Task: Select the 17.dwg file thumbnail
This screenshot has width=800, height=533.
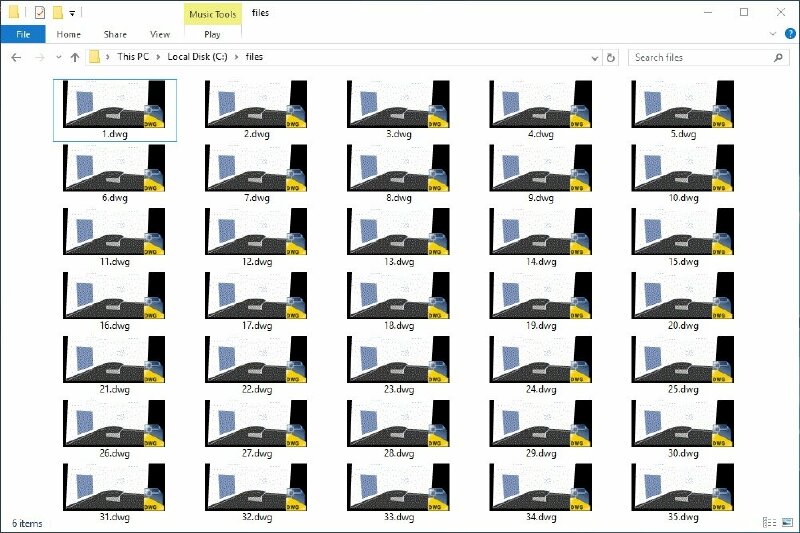Action: click(x=256, y=295)
